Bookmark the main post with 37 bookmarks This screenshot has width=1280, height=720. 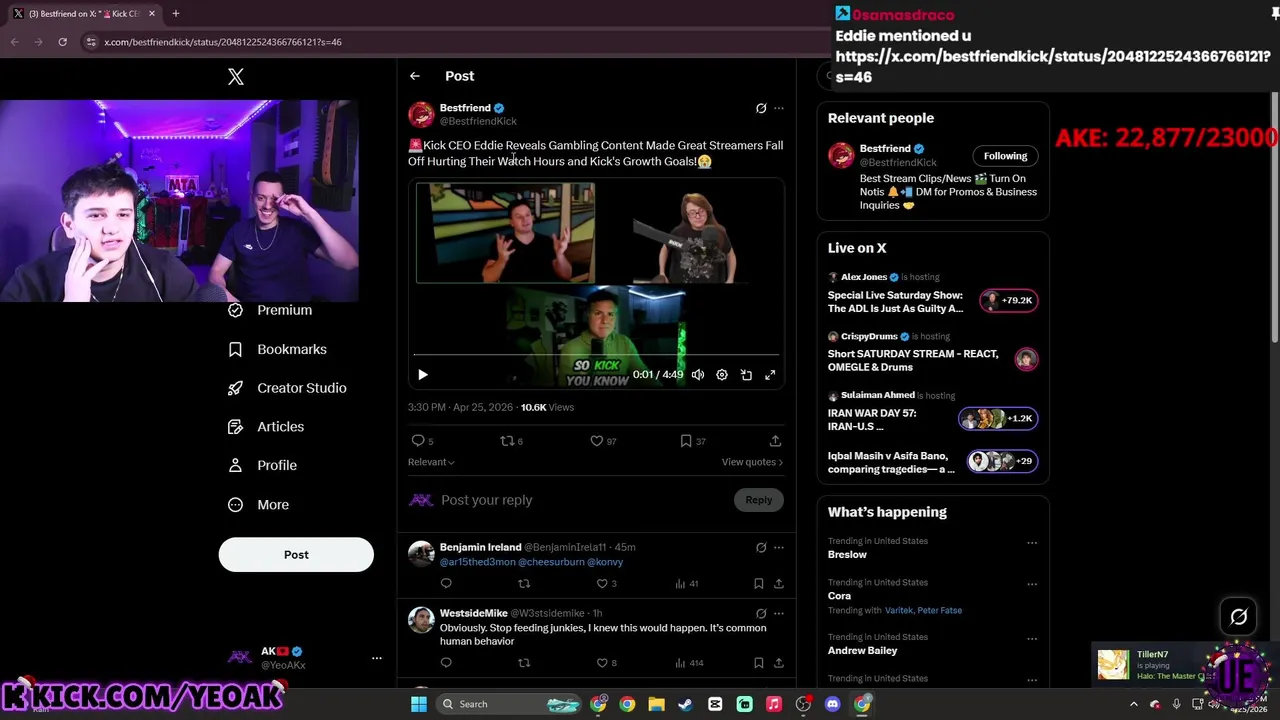tap(686, 441)
